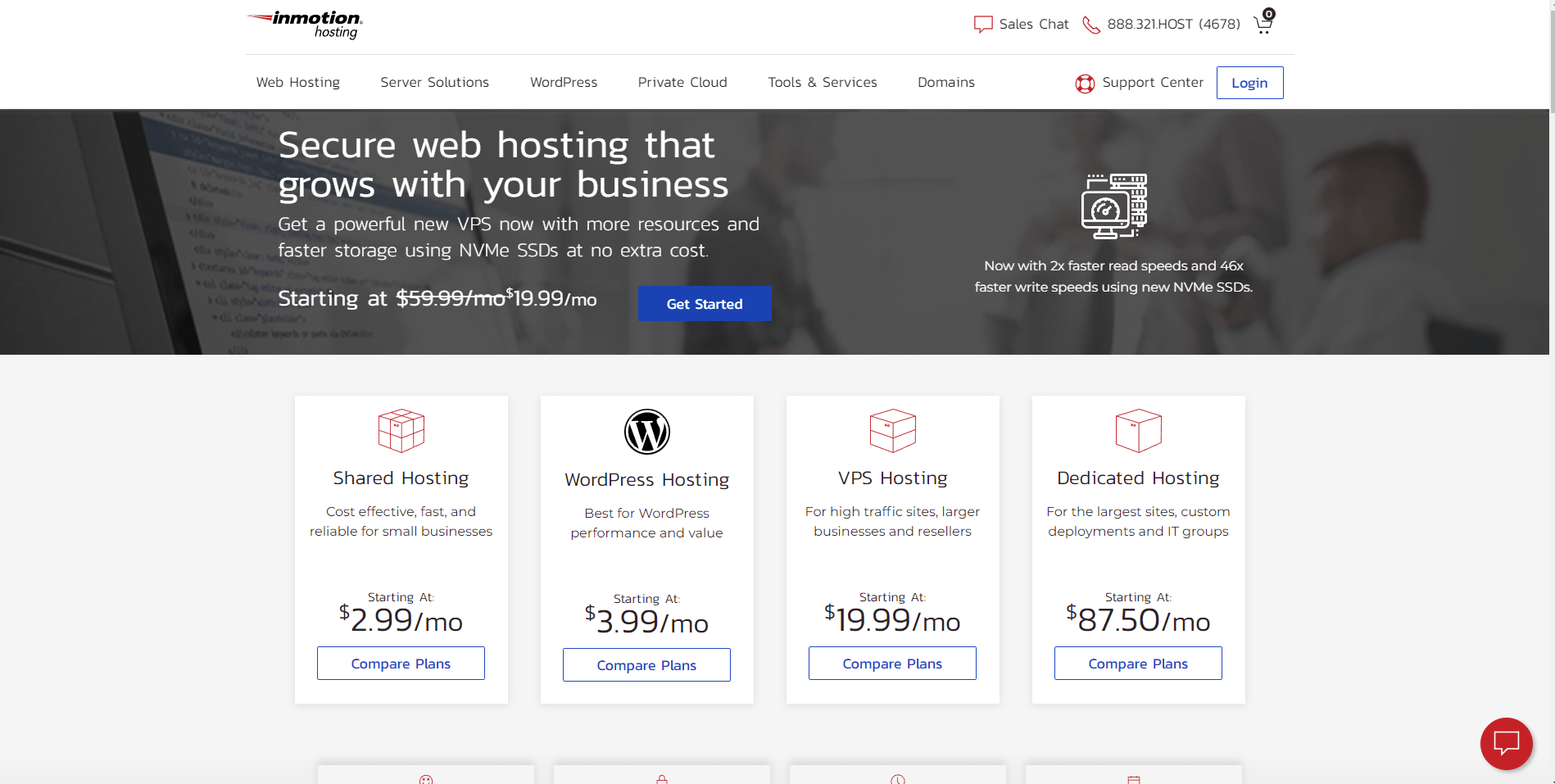The width and height of the screenshot is (1555, 784).
Task: Click the Login button
Action: pos(1249,83)
